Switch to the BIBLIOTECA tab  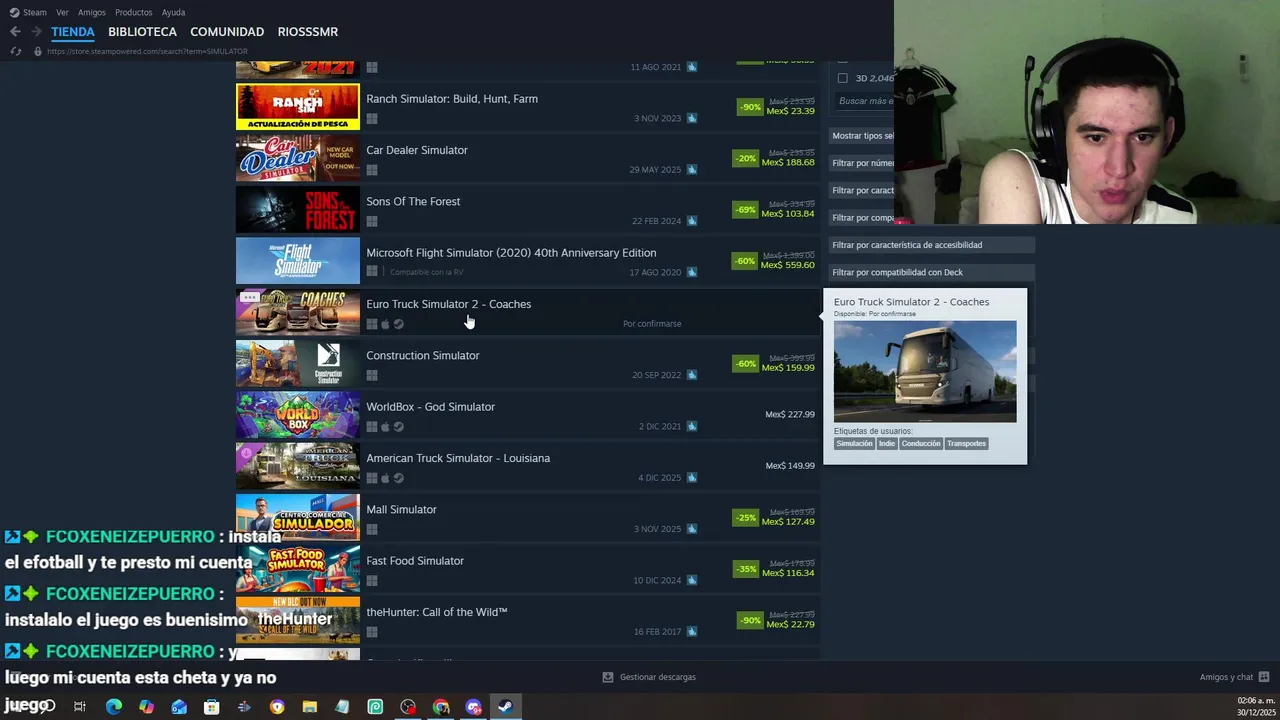142,32
